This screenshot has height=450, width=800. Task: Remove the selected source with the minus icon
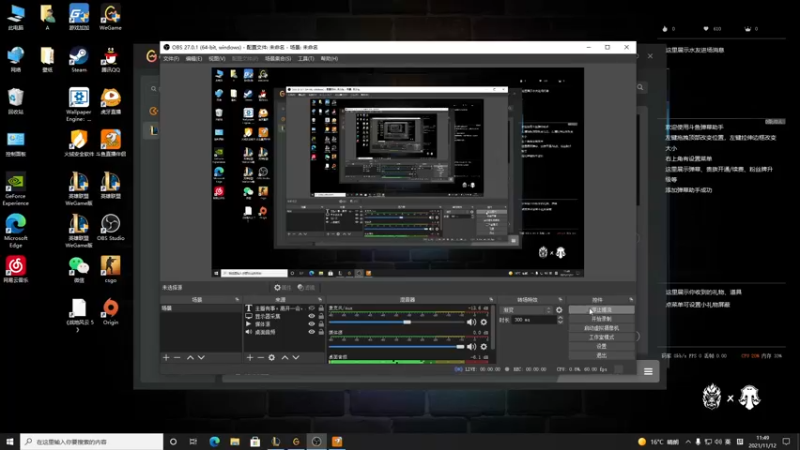[x=261, y=358]
